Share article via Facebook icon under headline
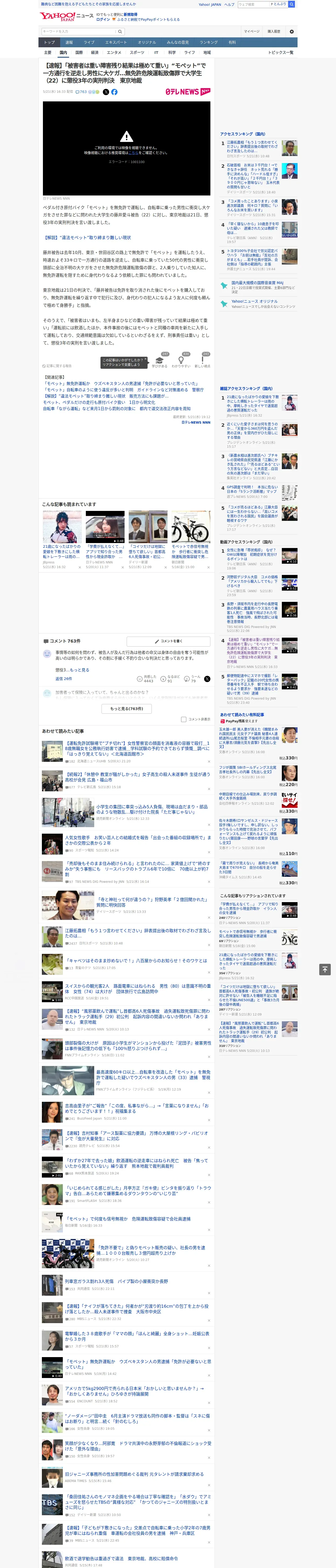This screenshot has height=1568, width=336. point(114,92)
